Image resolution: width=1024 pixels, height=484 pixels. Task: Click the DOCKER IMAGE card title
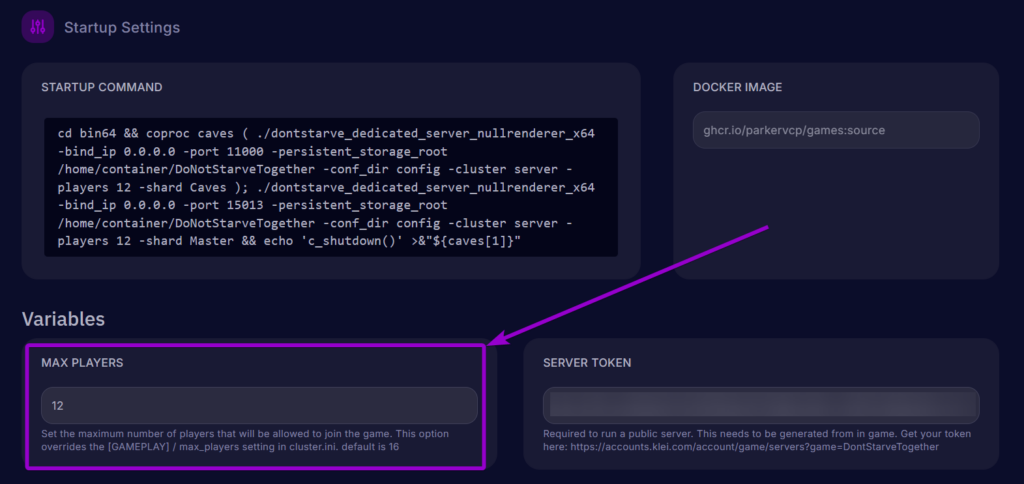[x=737, y=87]
